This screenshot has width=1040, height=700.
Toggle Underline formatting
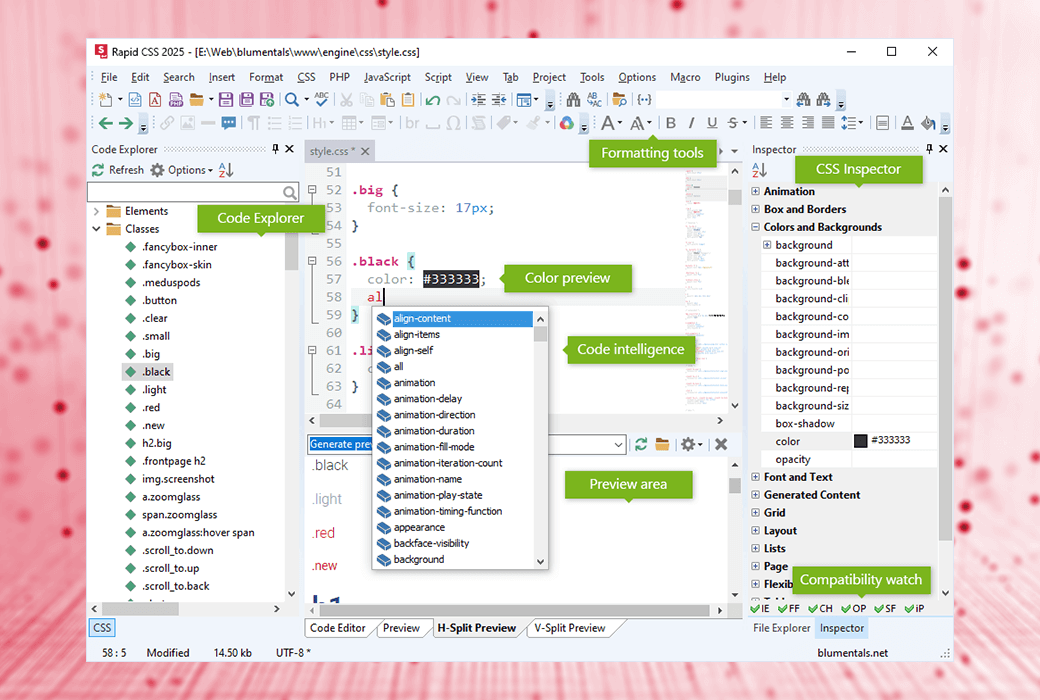[x=712, y=123]
